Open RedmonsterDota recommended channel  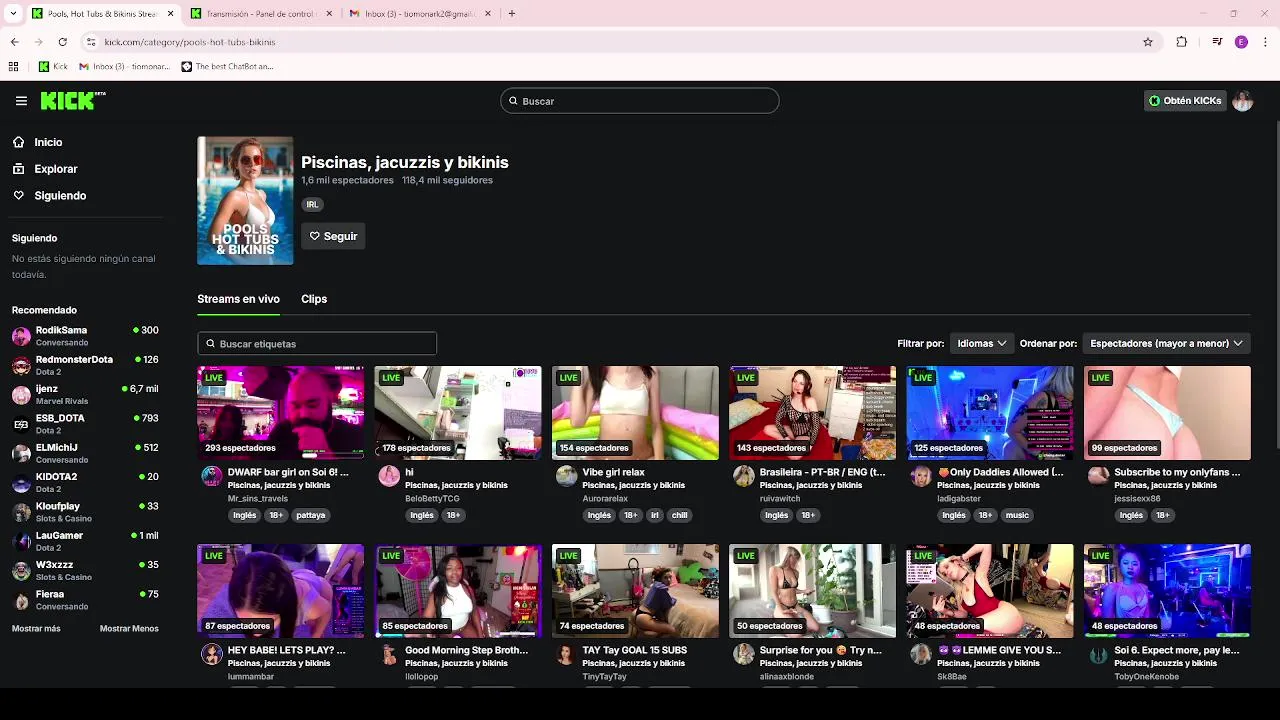(x=85, y=365)
